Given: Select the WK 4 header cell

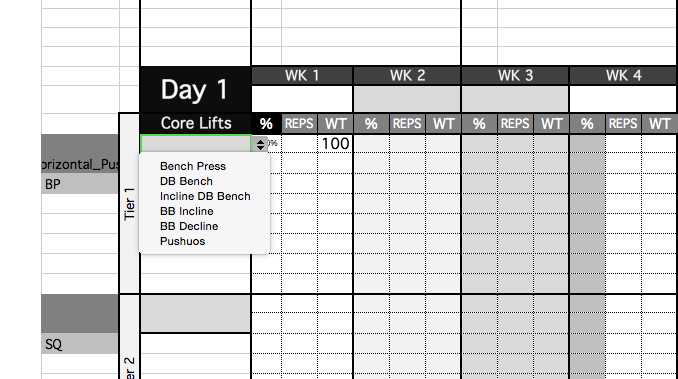Looking at the screenshot, I should tap(623, 76).
